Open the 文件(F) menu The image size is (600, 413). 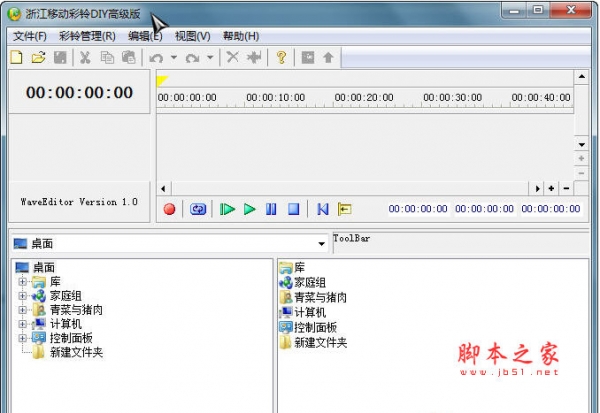30,36
